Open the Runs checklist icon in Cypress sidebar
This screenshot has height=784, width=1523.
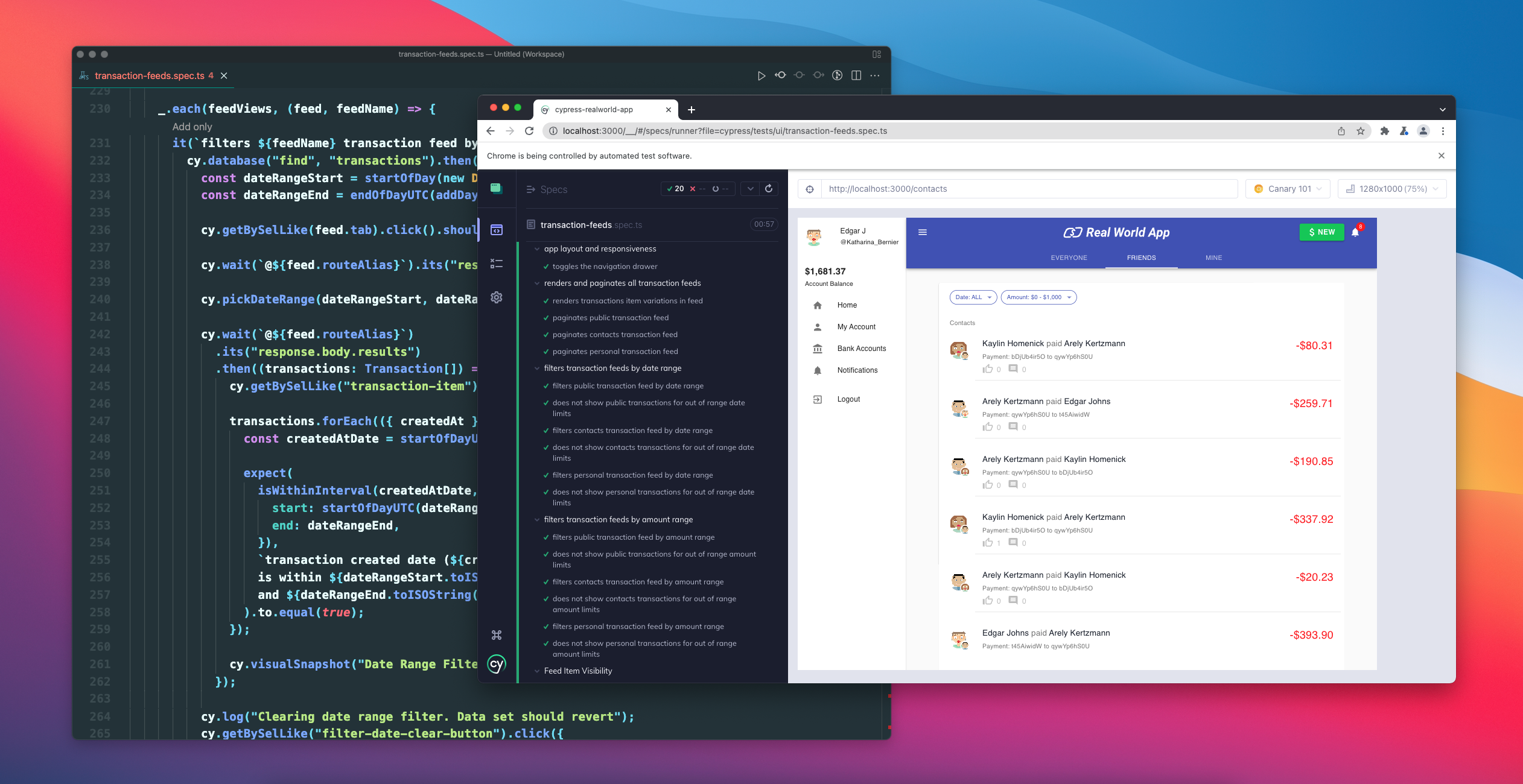pos(497,264)
